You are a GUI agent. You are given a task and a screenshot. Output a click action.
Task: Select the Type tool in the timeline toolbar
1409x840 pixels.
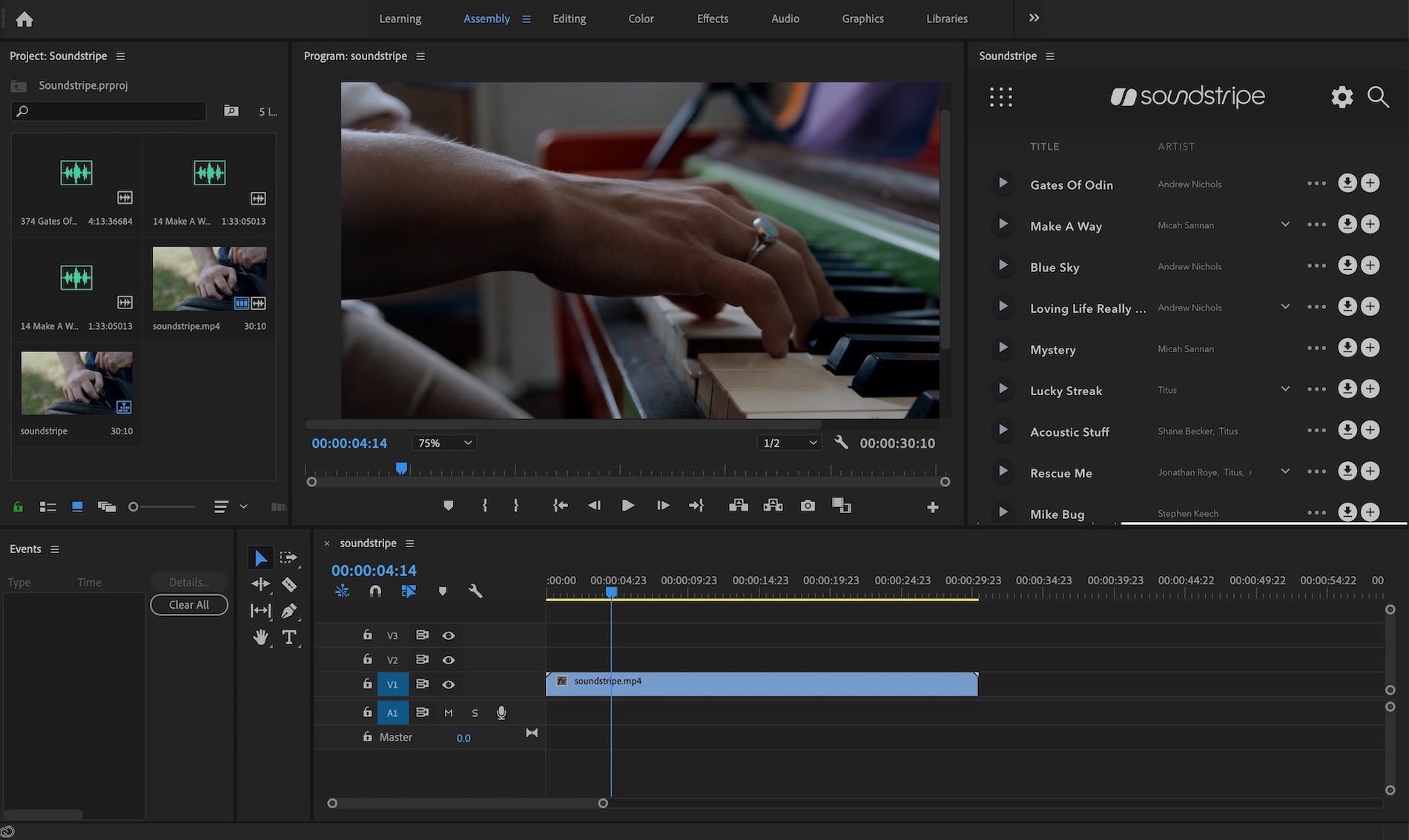(289, 637)
